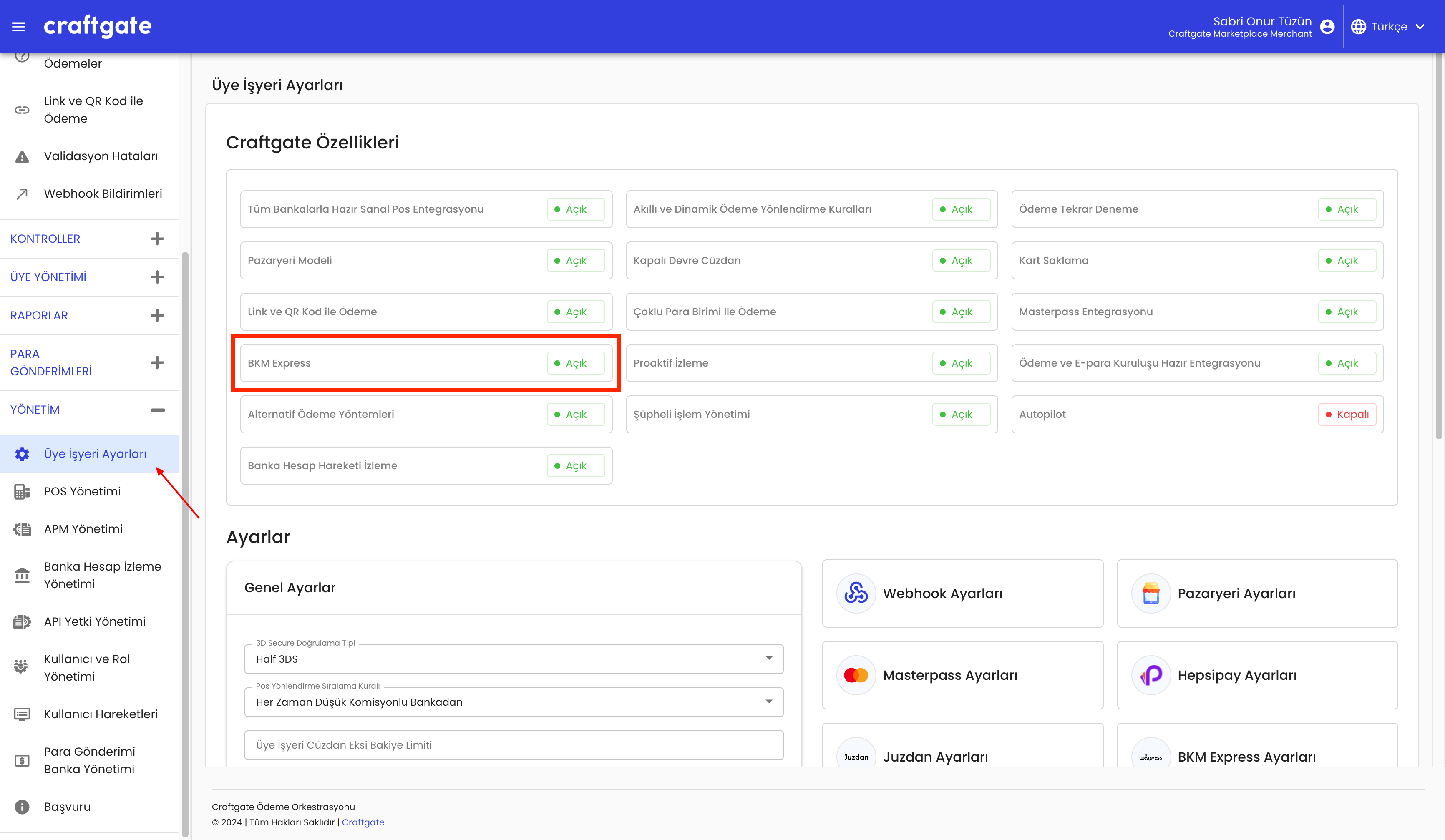
Task: Click the craftgate logo
Action: (x=98, y=26)
